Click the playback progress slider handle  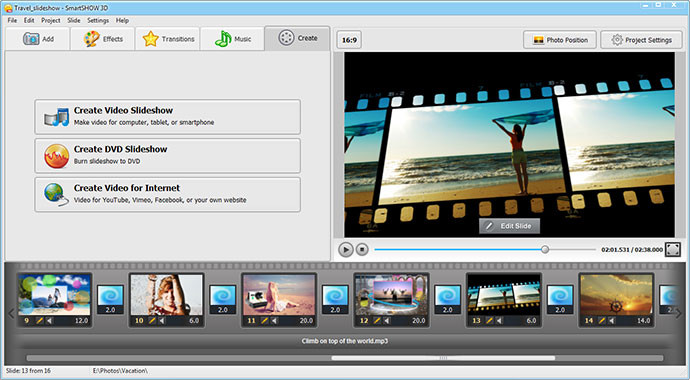click(545, 249)
